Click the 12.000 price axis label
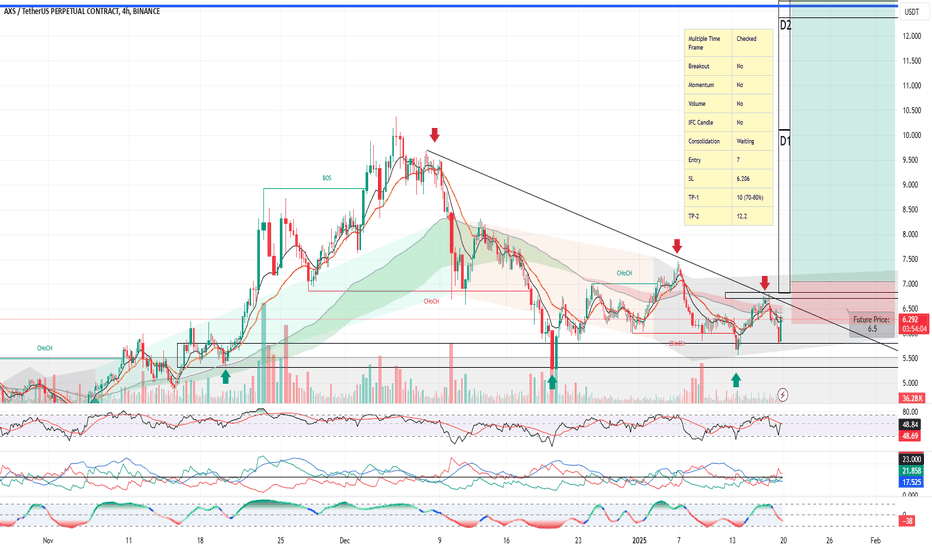The height and width of the screenshot is (550, 932). [912, 36]
